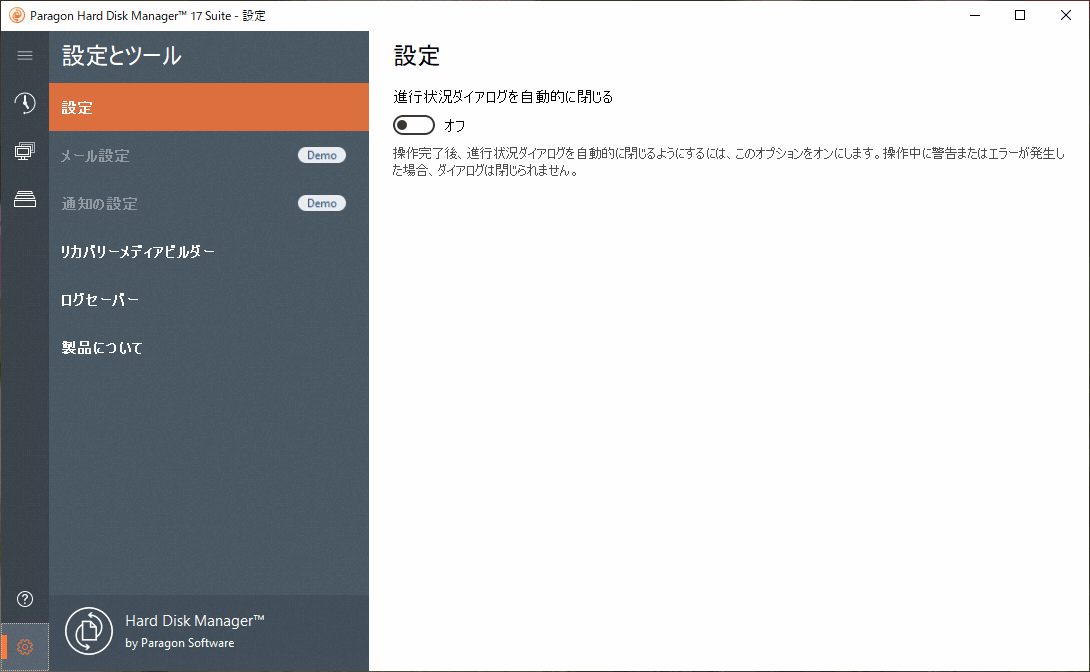Image resolution: width=1090 pixels, height=672 pixels.
Task: Open 製品について page
Action: click(100, 347)
